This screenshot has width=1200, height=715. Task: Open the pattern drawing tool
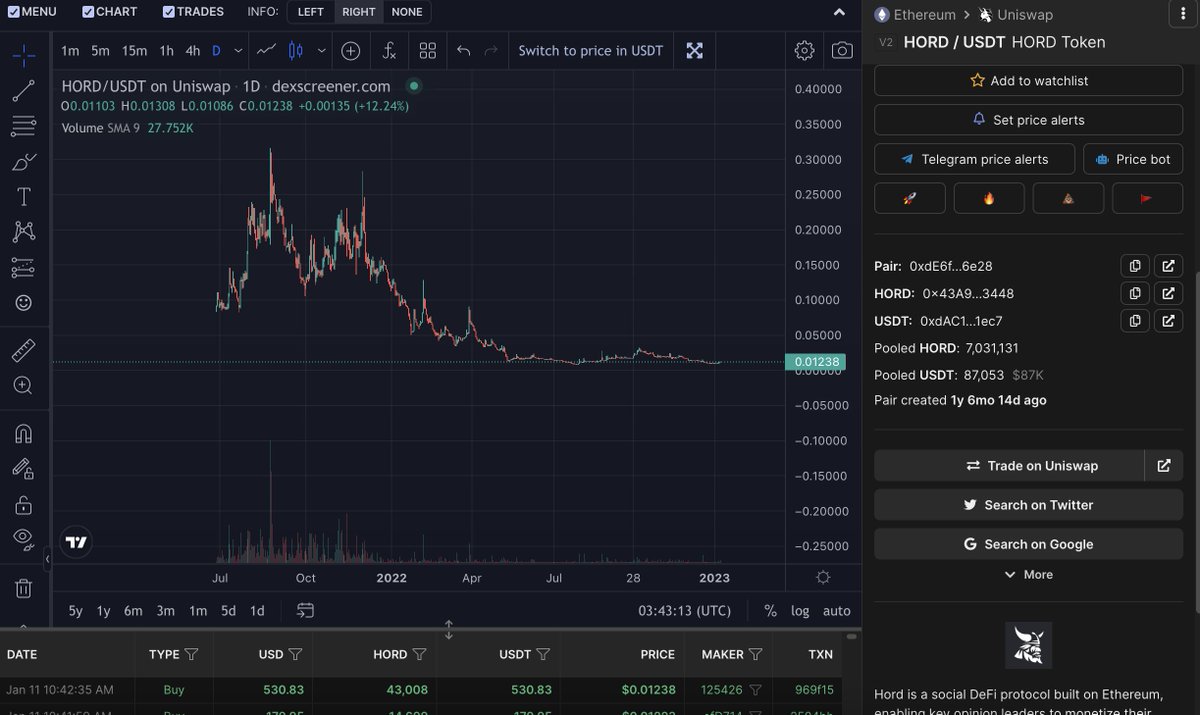coord(24,232)
